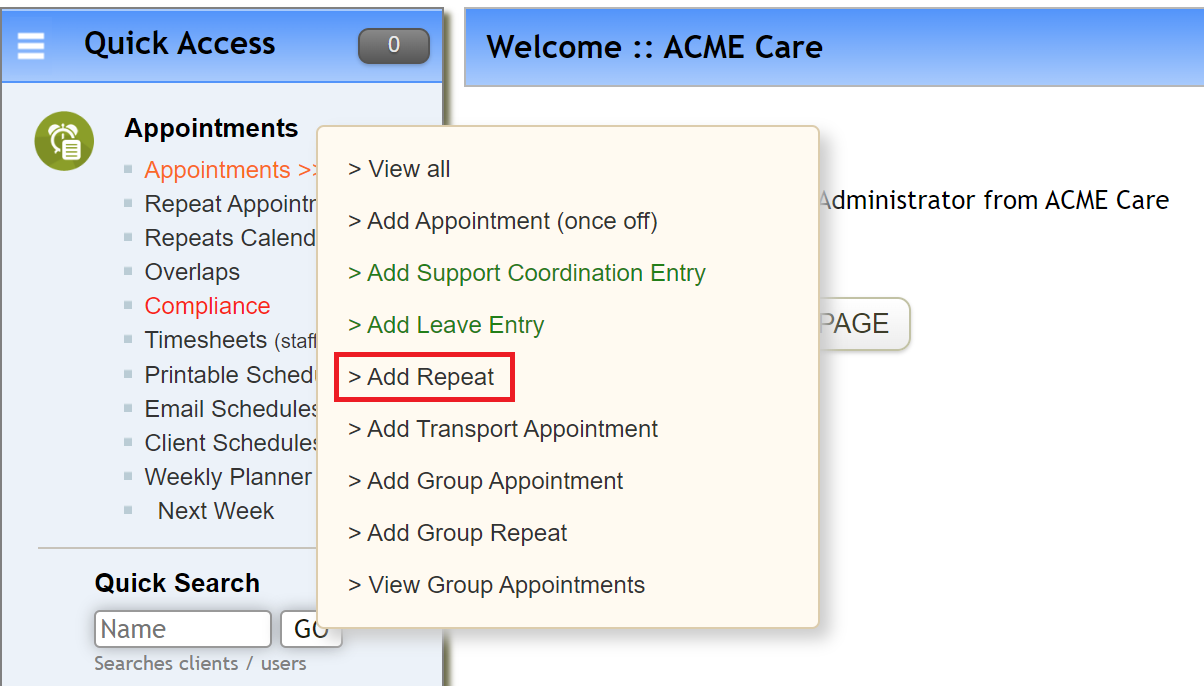Click the notification counter showing 0
Viewport: 1204px width, 686px height.
(x=393, y=44)
